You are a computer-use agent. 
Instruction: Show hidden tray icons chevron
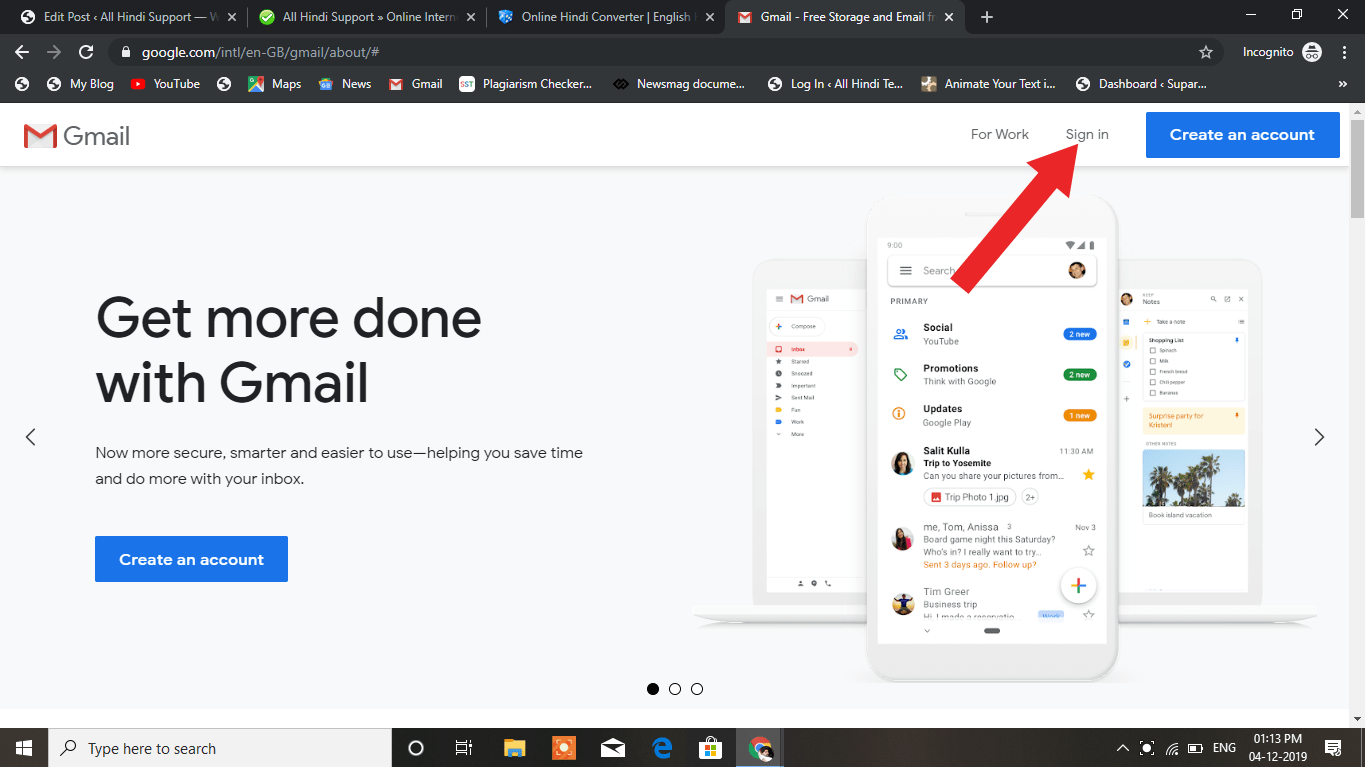(x=1122, y=748)
